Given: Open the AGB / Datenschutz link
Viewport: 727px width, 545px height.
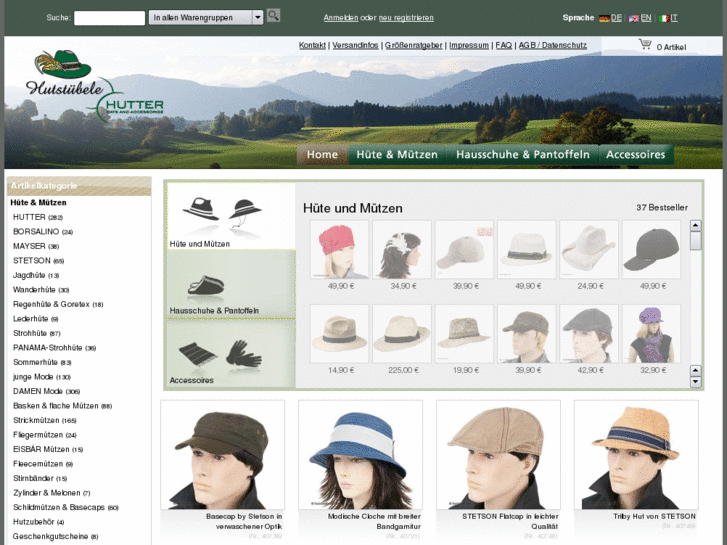Looking at the screenshot, I should coord(553,45).
